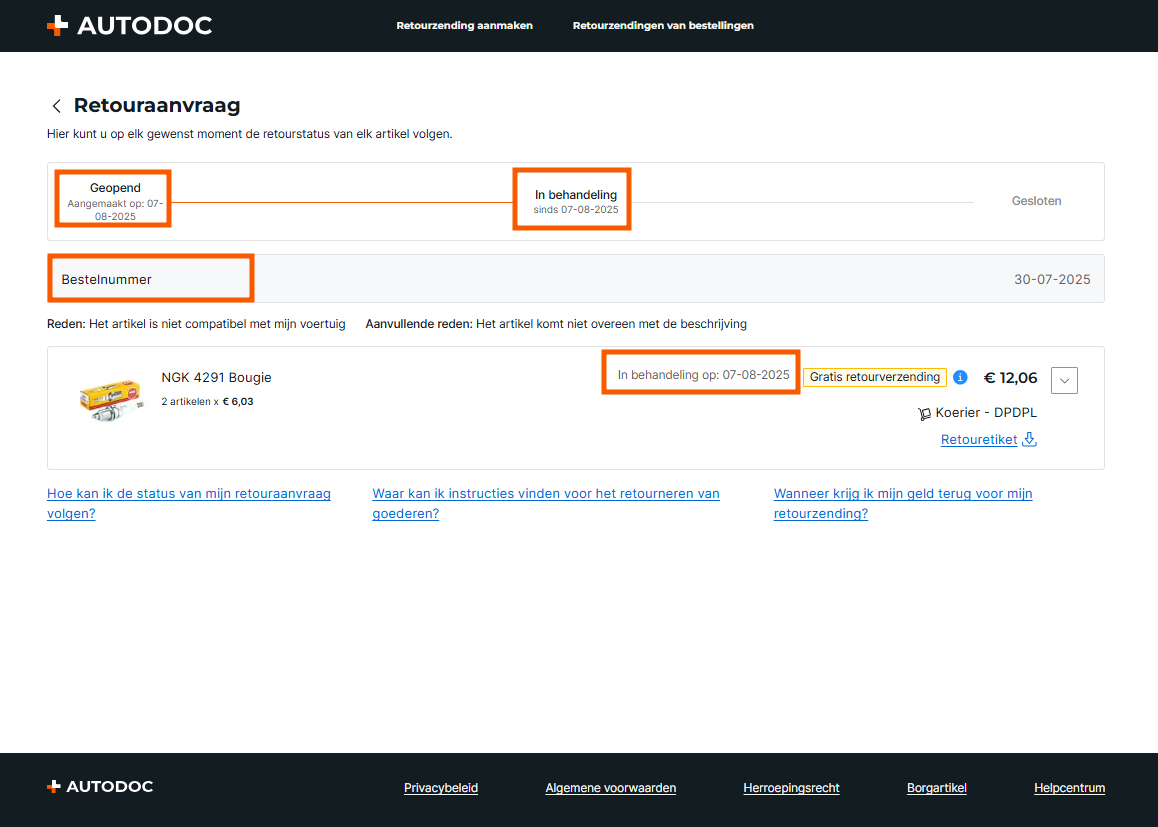
Task: Click the AUTODOC logo in the header
Action: [129, 26]
